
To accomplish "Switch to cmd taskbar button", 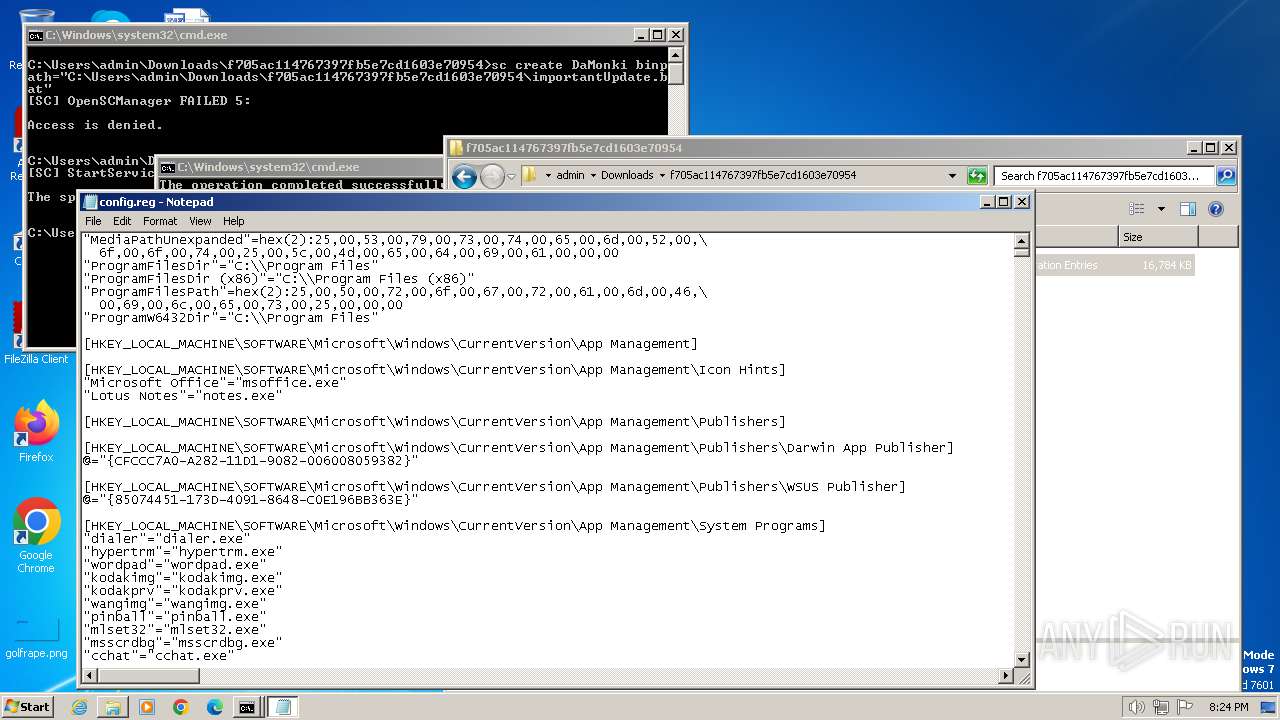I will coord(246,707).
